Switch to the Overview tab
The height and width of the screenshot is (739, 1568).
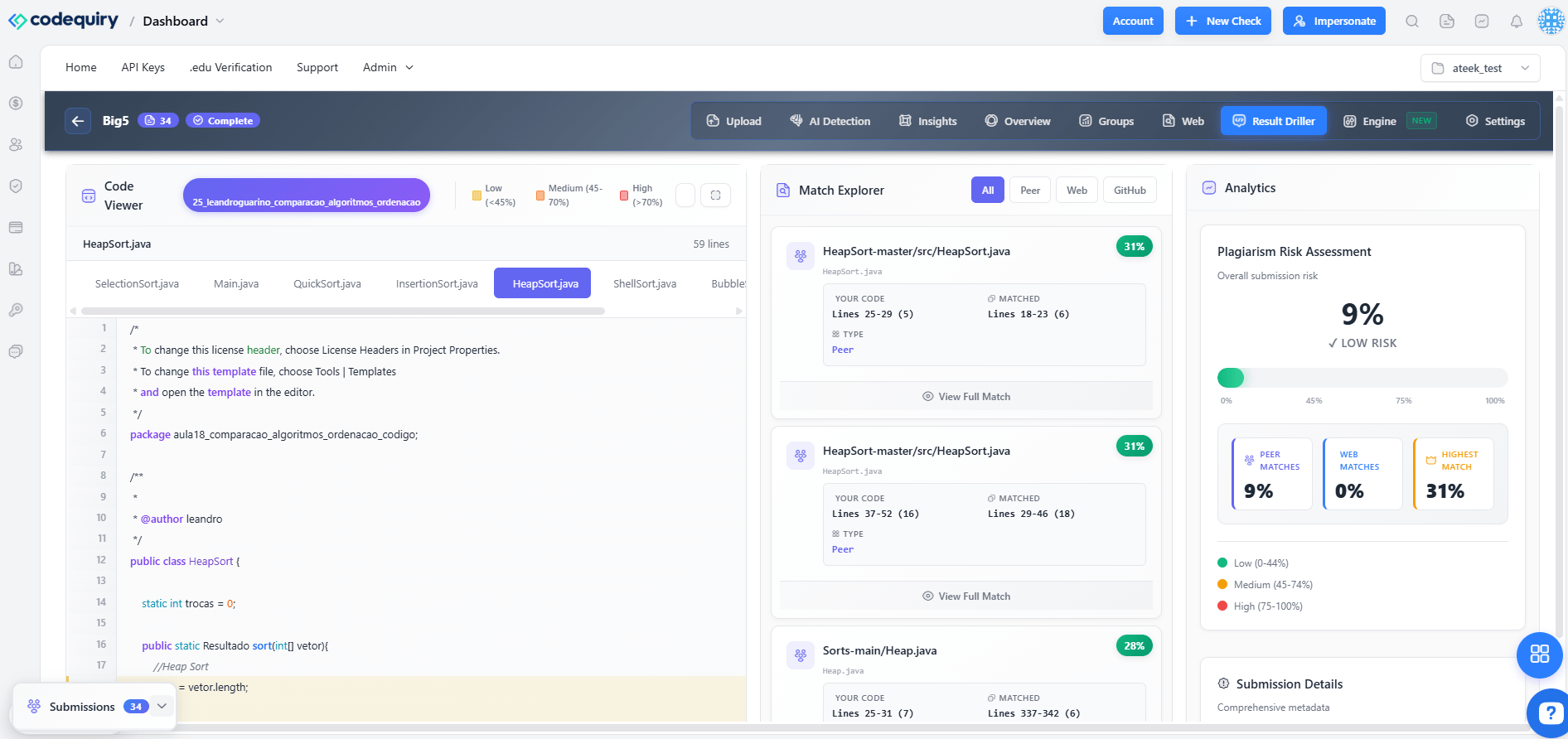coord(1018,121)
